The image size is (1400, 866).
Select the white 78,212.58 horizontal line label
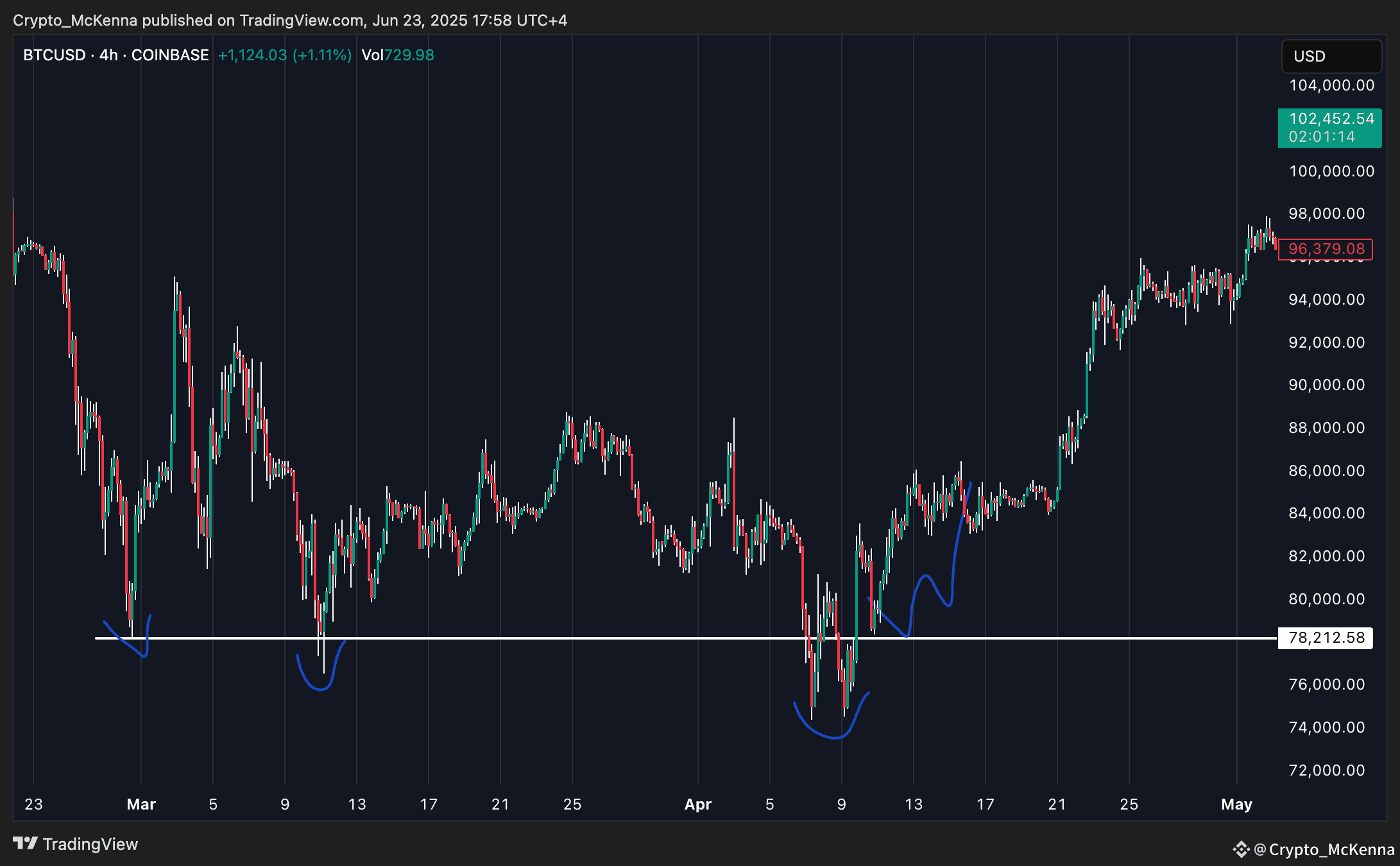(x=1326, y=638)
